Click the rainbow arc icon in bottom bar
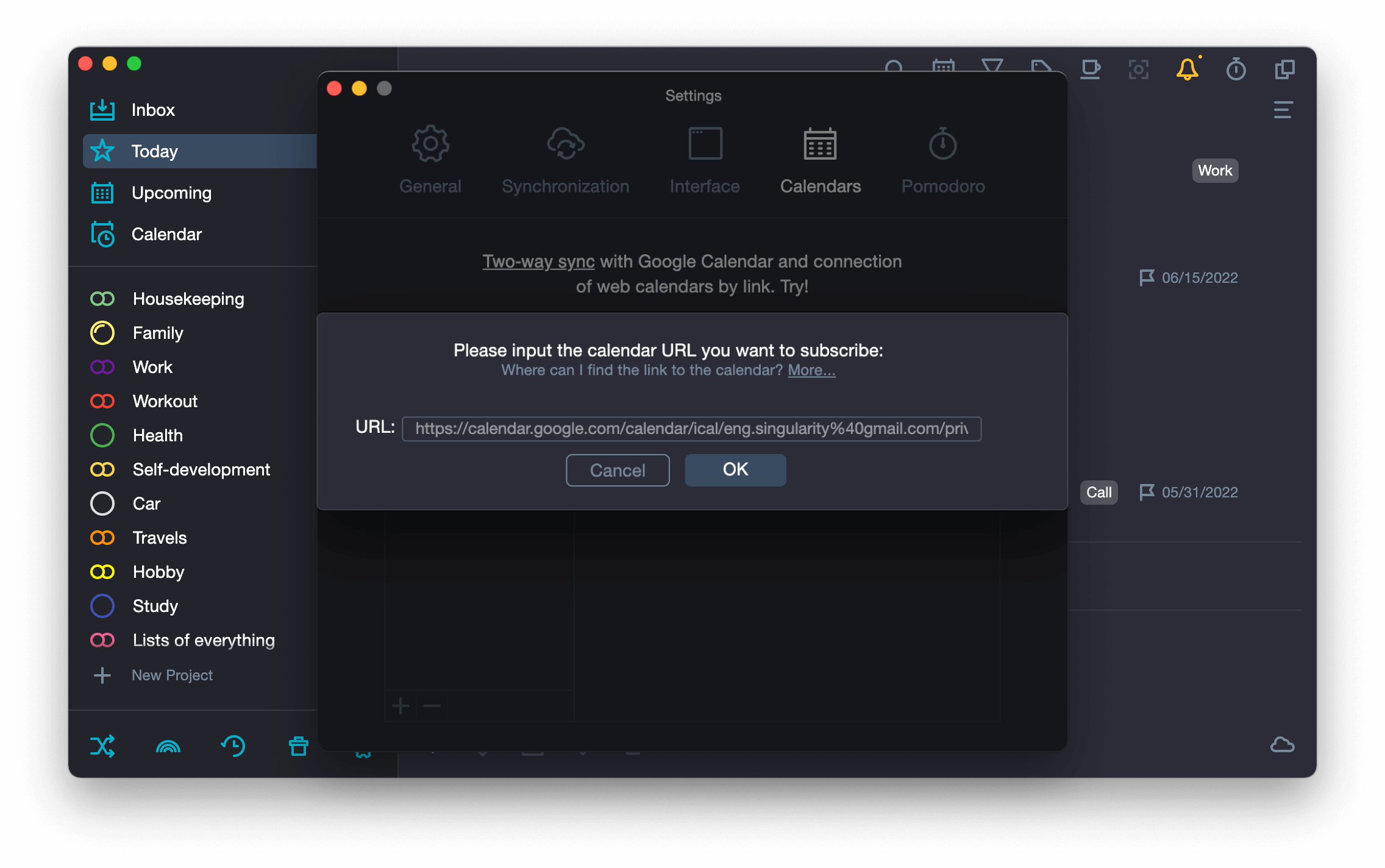Screen dimensions: 1385x868 click(168, 747)
